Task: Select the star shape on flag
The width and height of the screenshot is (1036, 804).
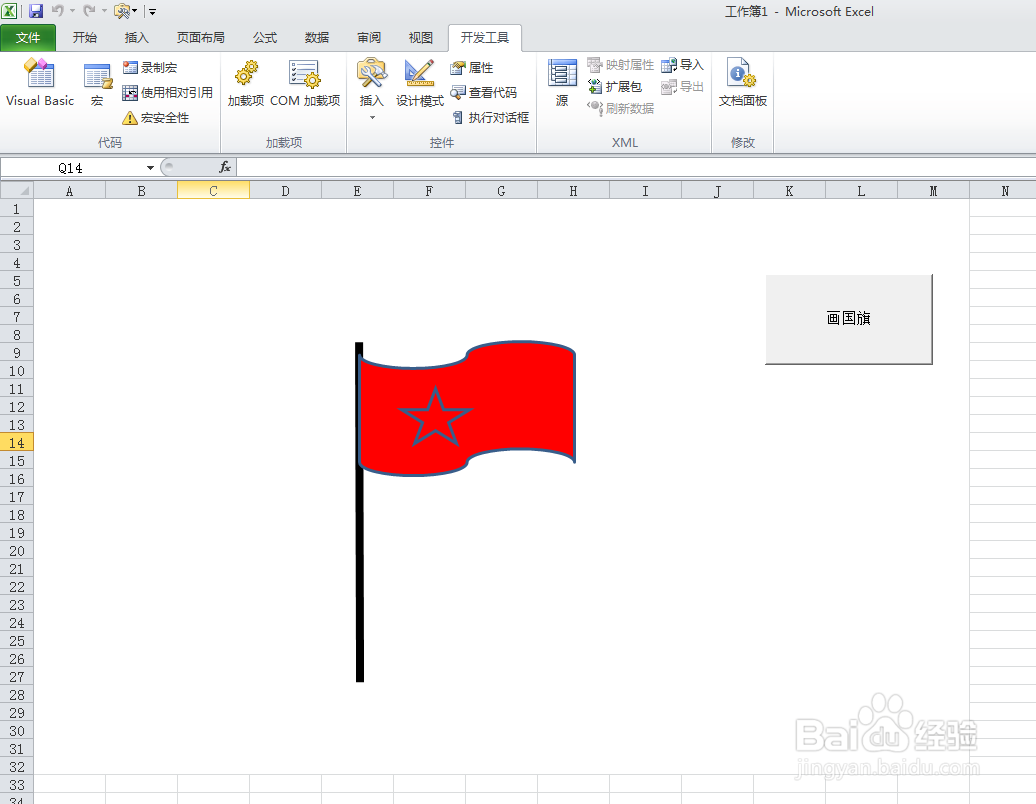Action: [435, 417]
